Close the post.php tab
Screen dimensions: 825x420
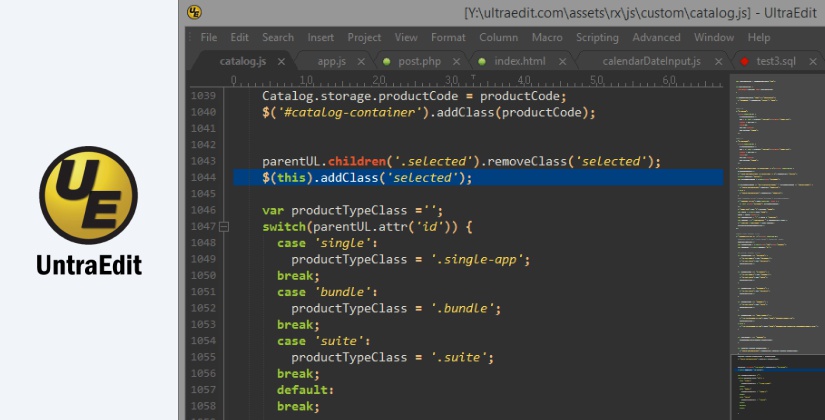pos(457,61)
